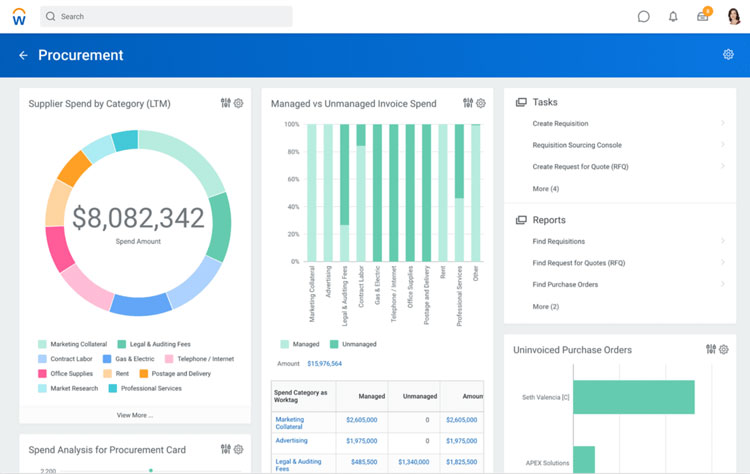Toggle the Managed legend entry
This screenshot has width=750, height=474.
pos(299,344)
